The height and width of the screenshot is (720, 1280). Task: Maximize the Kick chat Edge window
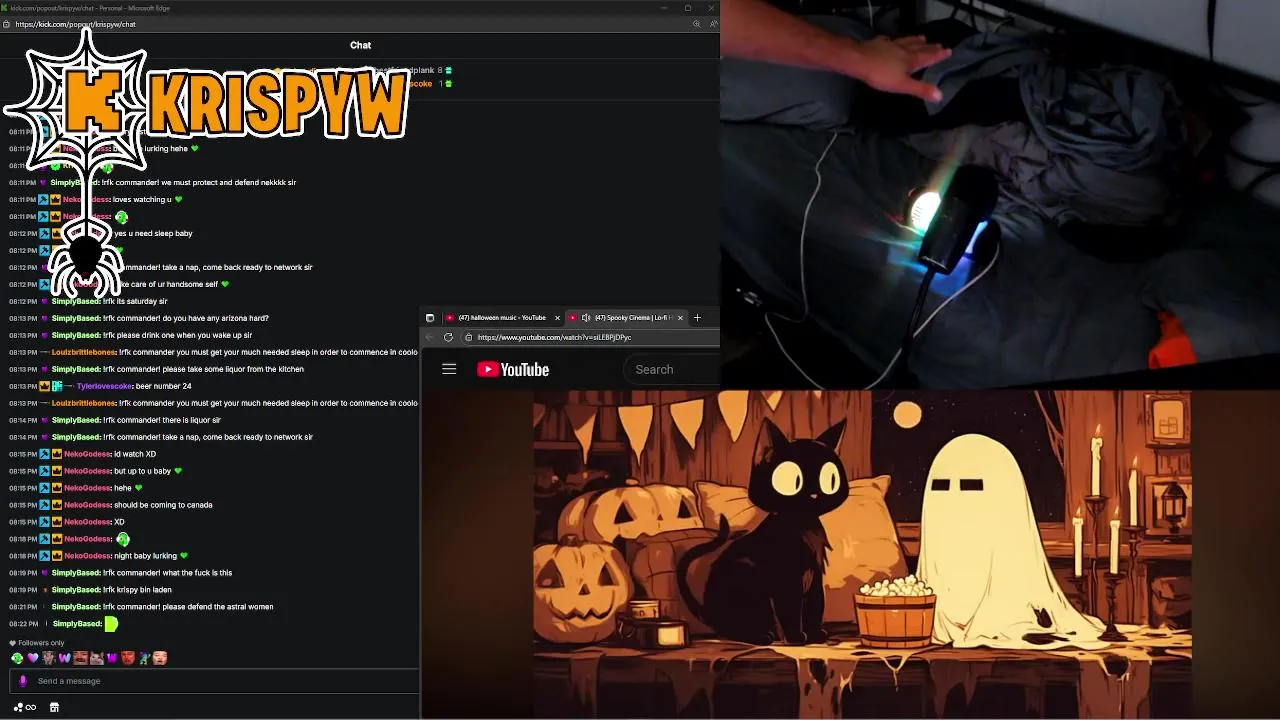coord(687,8)
